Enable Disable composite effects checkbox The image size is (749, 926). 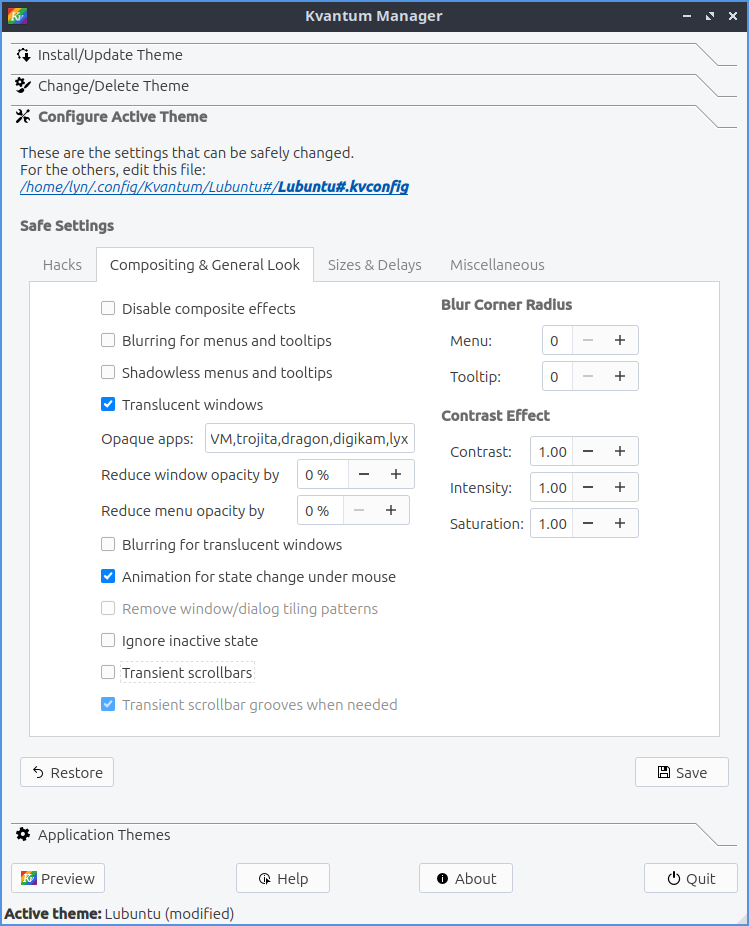pyautogui.click(x=108, y=309)
